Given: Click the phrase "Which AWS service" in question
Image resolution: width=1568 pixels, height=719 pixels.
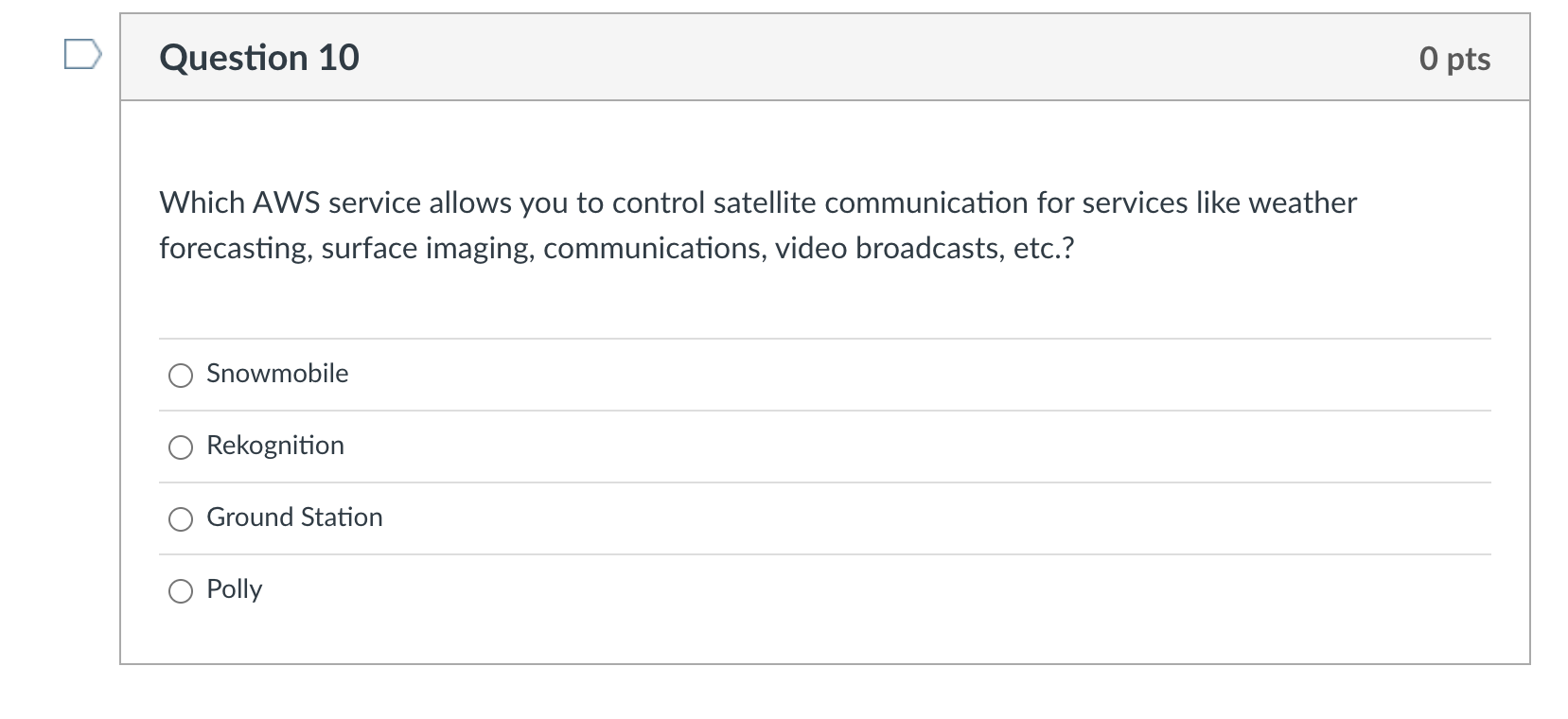Looking at the screenshot, I should [290, 202].
